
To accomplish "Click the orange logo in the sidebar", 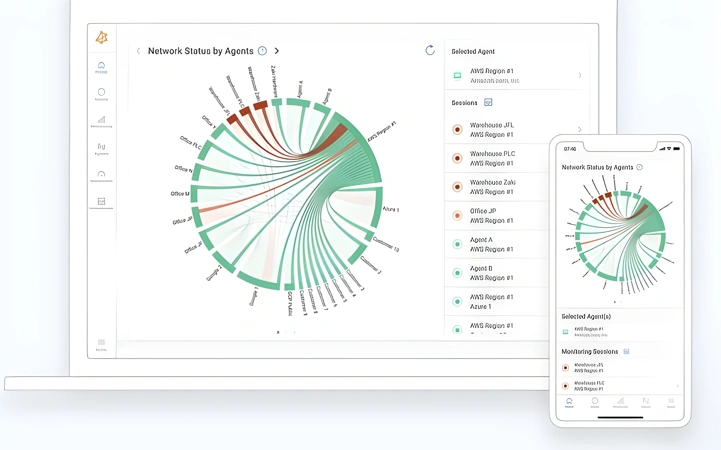I will click(x=102, y=38).
